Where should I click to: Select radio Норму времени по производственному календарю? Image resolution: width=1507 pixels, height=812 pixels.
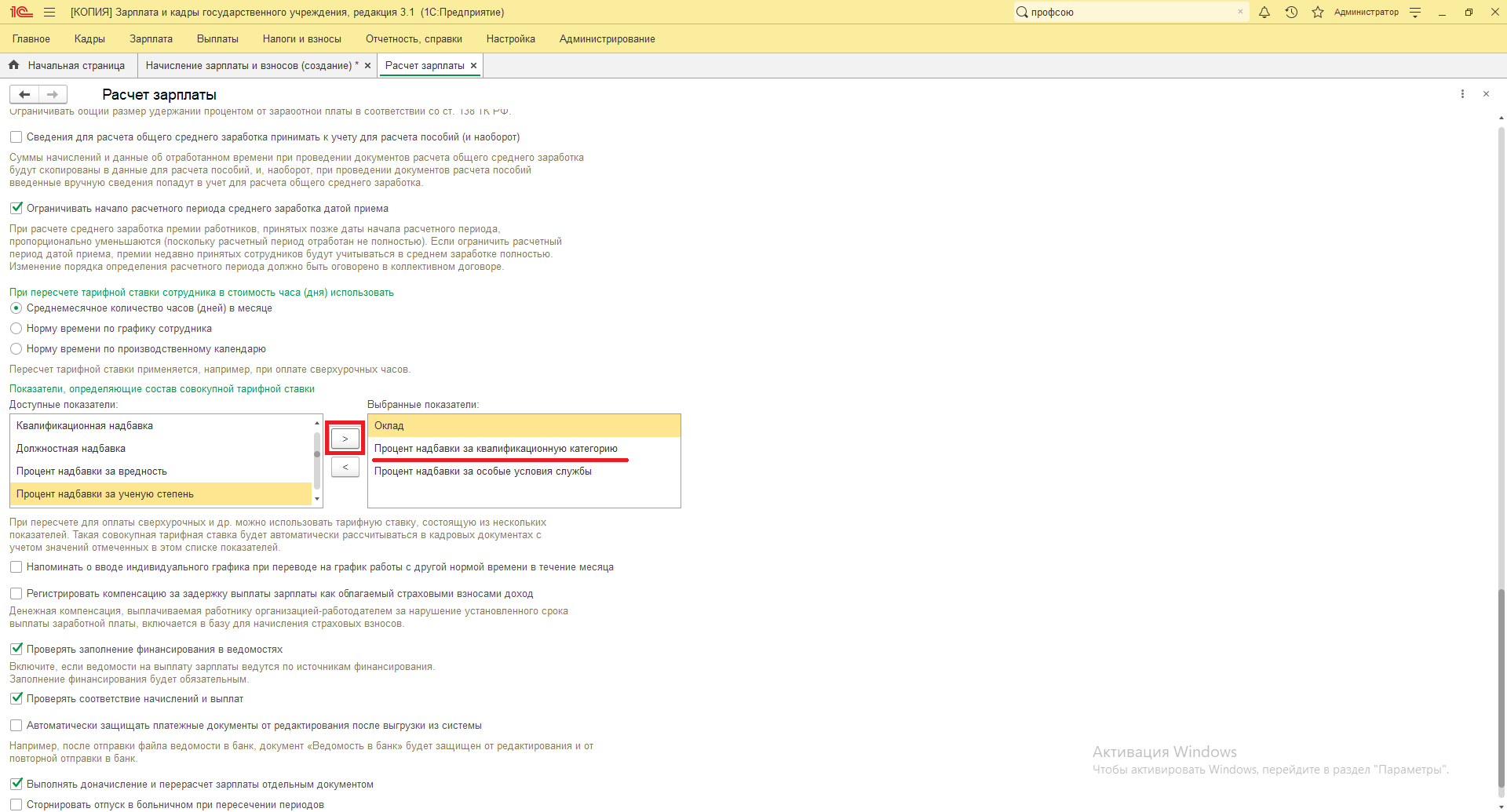tap(16, 349)
